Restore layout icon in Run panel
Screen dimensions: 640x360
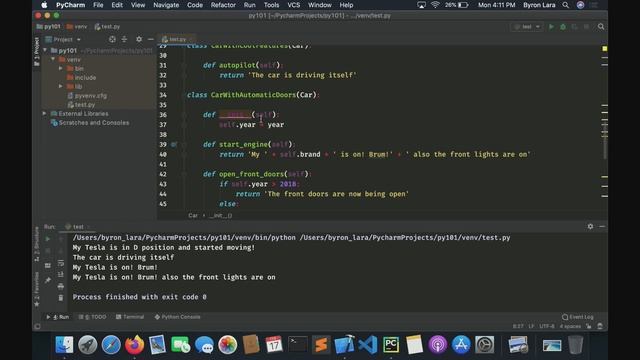point(48,265)
